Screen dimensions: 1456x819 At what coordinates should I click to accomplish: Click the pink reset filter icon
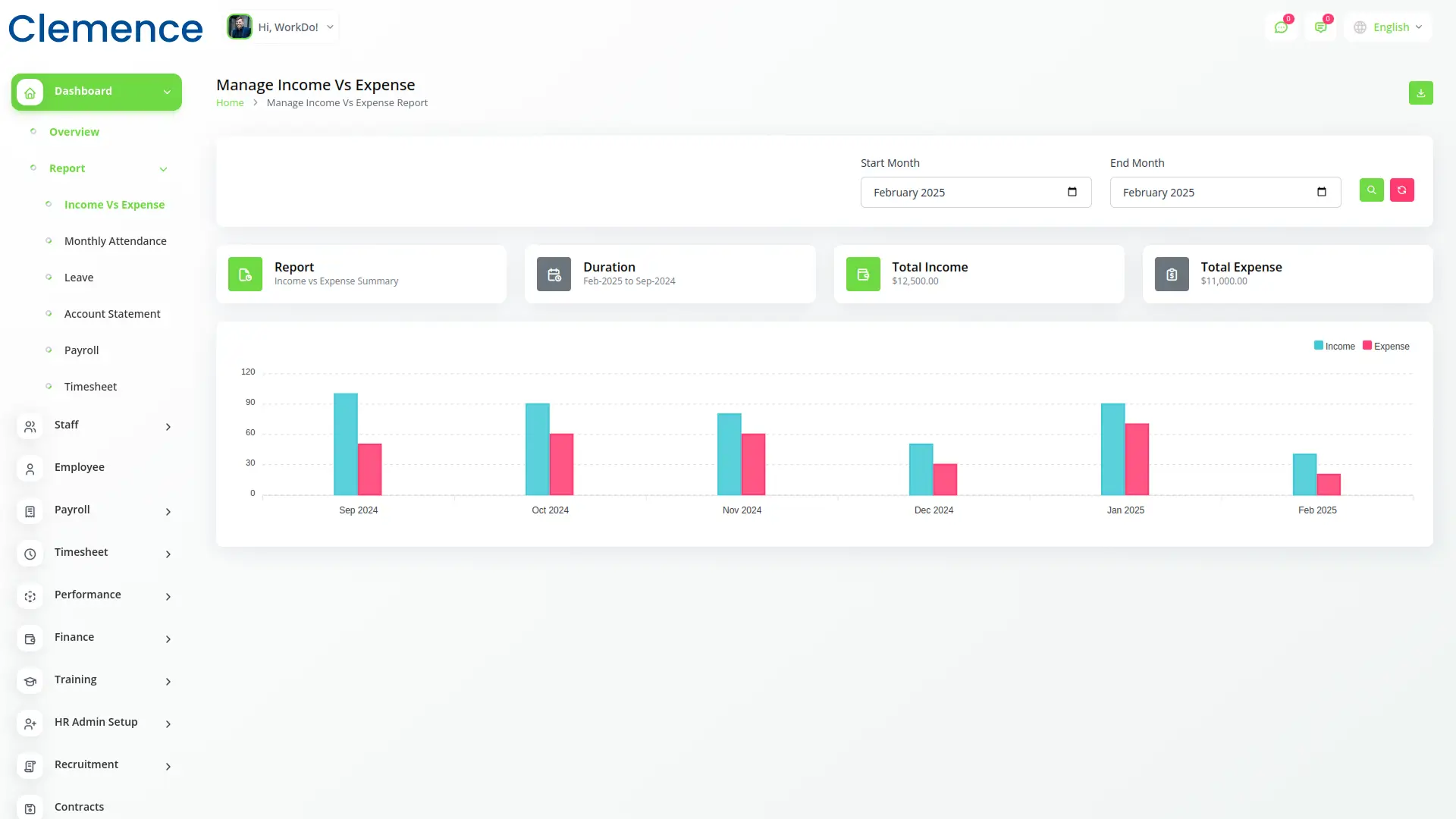tap(1401, 190)
